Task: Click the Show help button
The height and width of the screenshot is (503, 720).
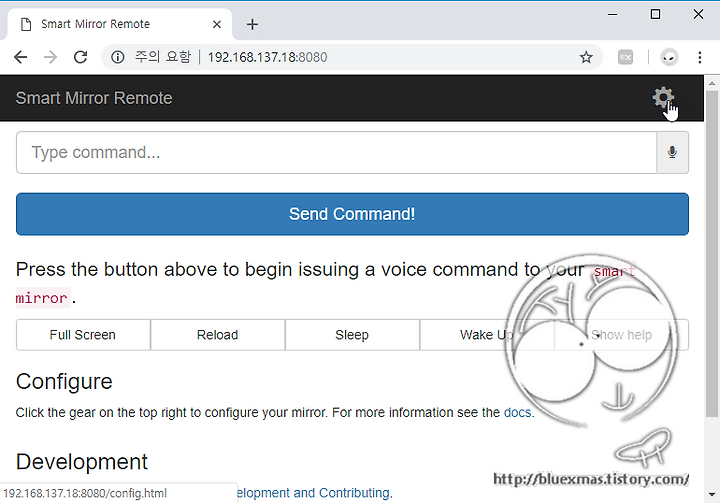Action: click(621, 335)
